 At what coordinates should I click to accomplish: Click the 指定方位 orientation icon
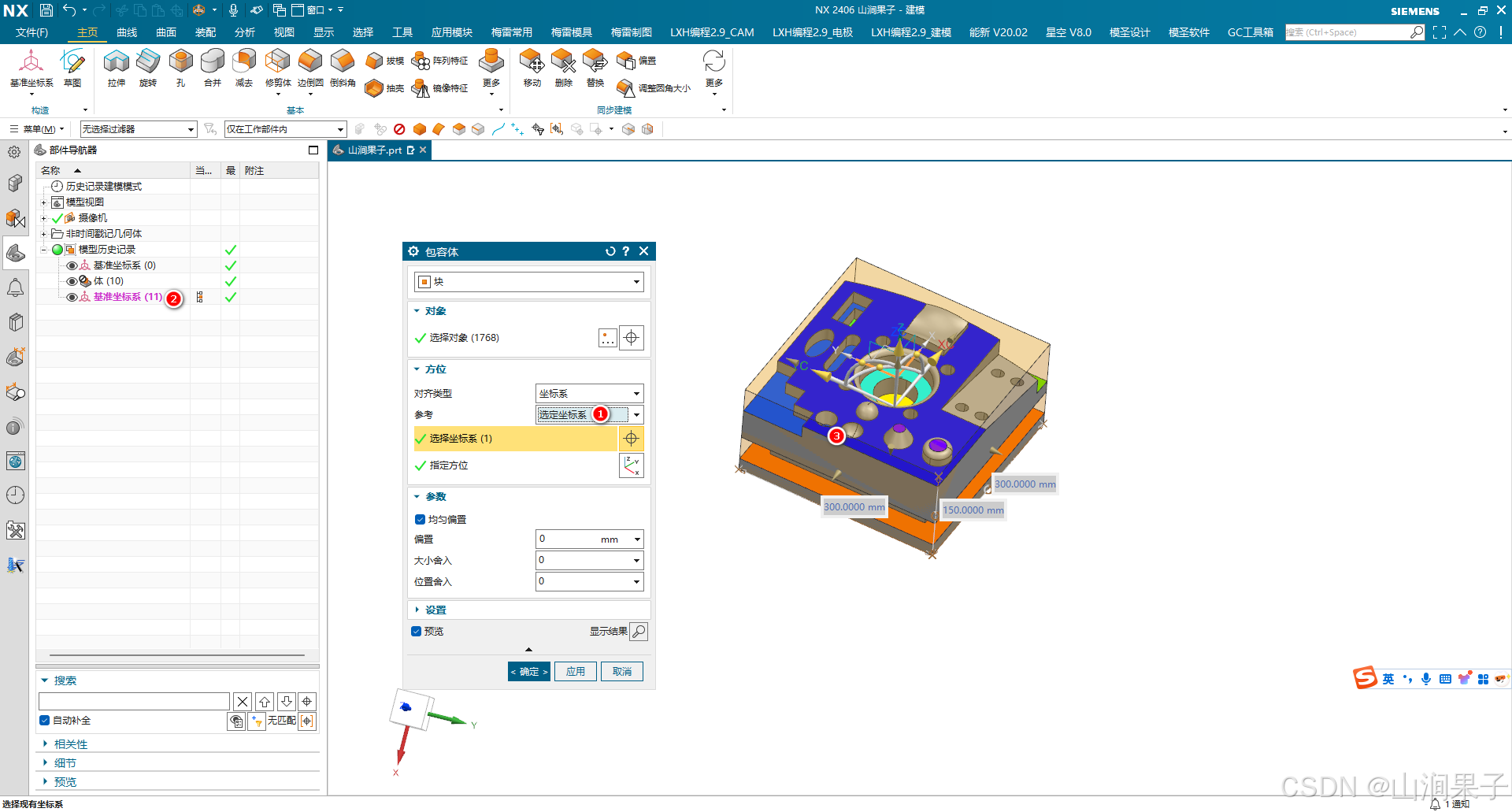[x=632, y=465]
